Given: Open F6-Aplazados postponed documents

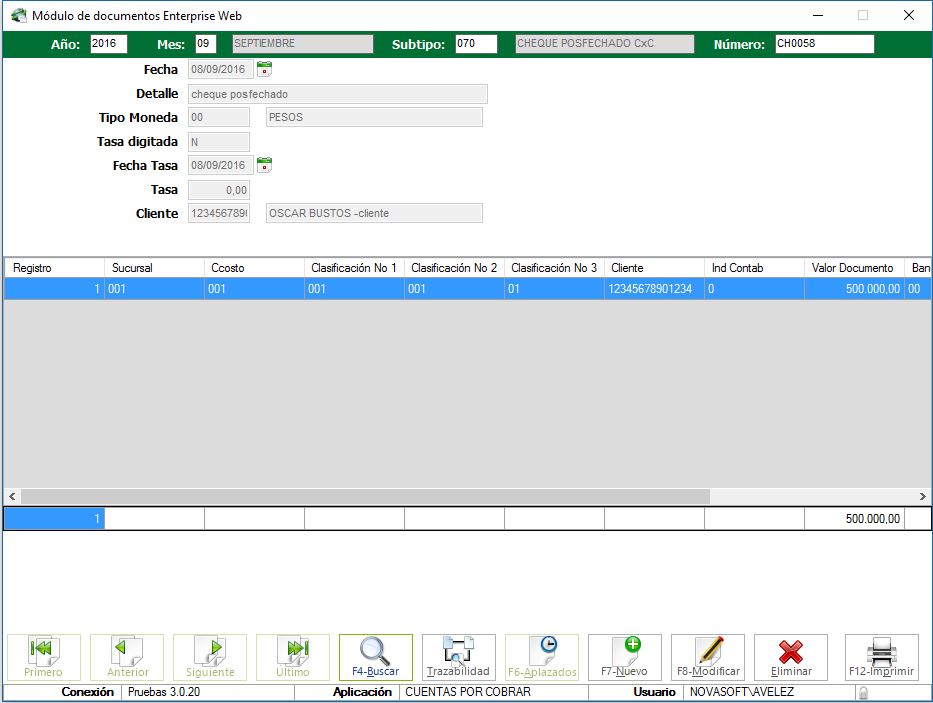Looking at the screenshot, I should coord(542,657).
